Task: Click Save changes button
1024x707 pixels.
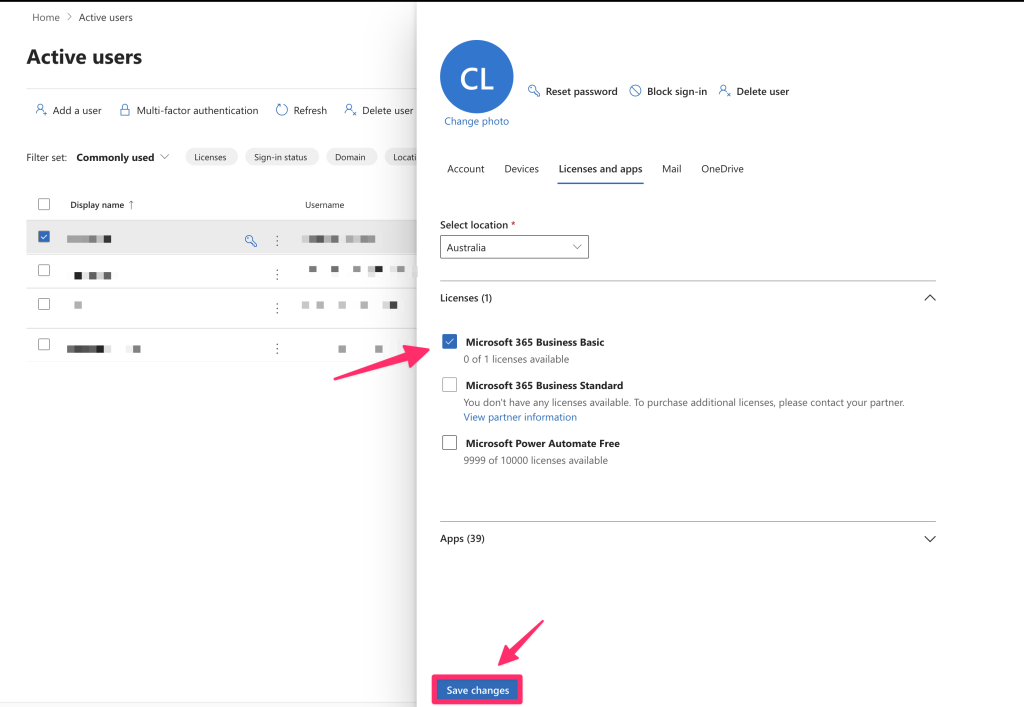Action: pyautogui.click(x=477, y=690)
